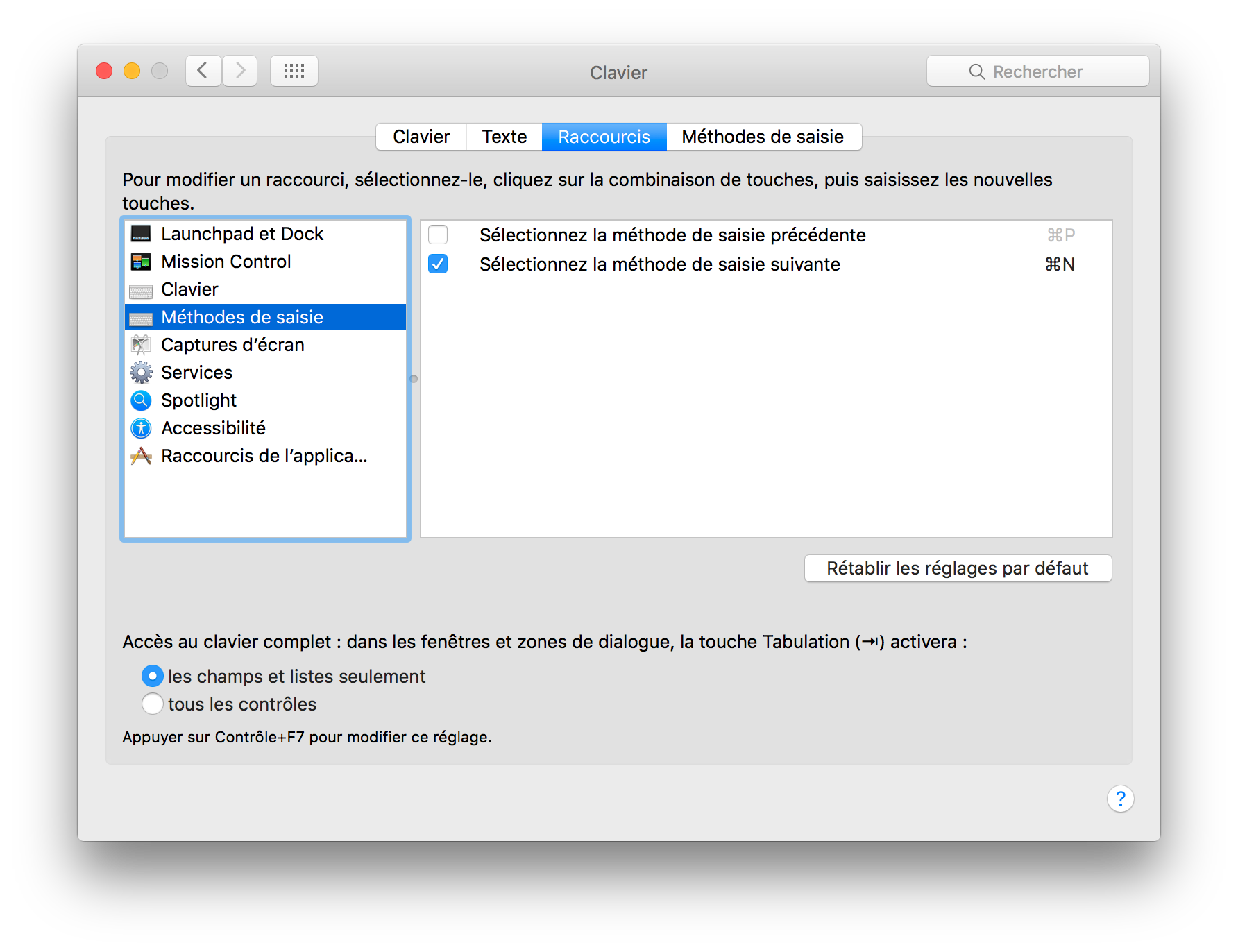Click the Captures d'écran icon

click(141, 345)
